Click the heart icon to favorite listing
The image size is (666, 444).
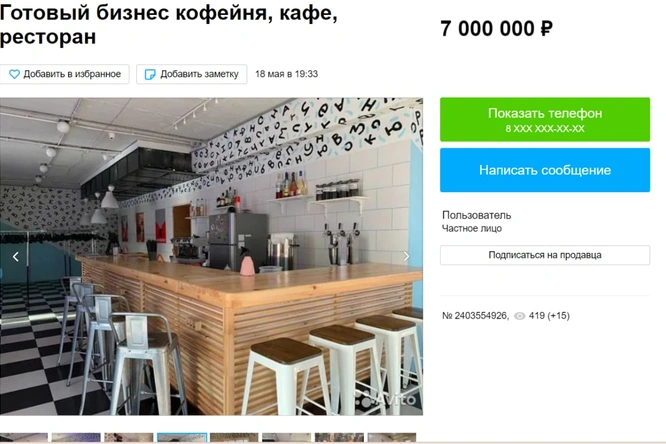[x=14, y=74]
